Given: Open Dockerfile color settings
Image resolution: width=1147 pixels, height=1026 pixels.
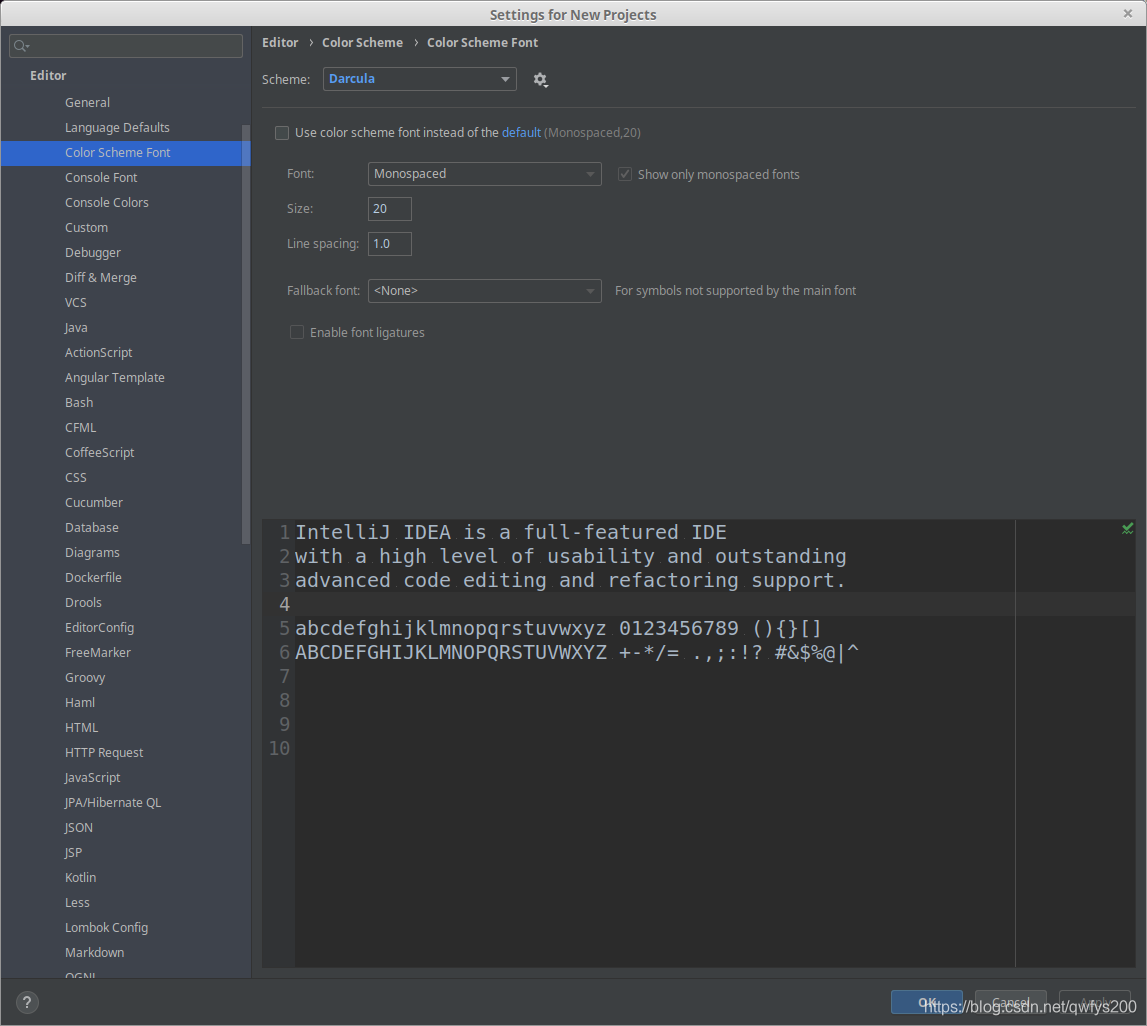Looking at the screenshot, I should (93, 577).
